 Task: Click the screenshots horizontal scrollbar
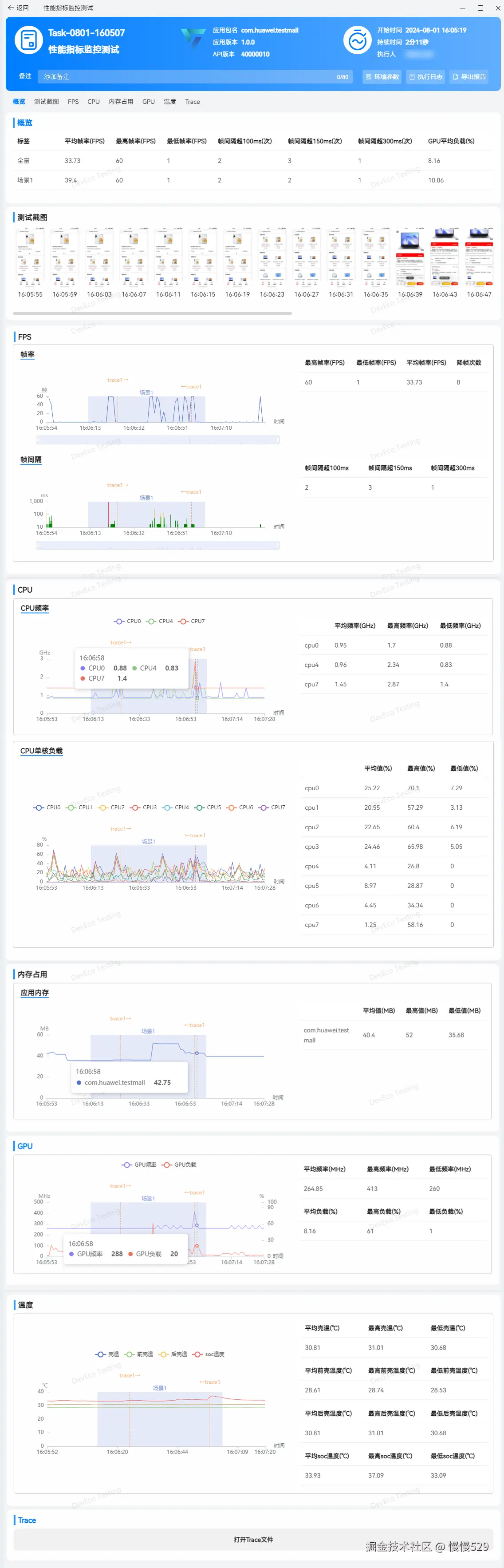pos(152,313)
